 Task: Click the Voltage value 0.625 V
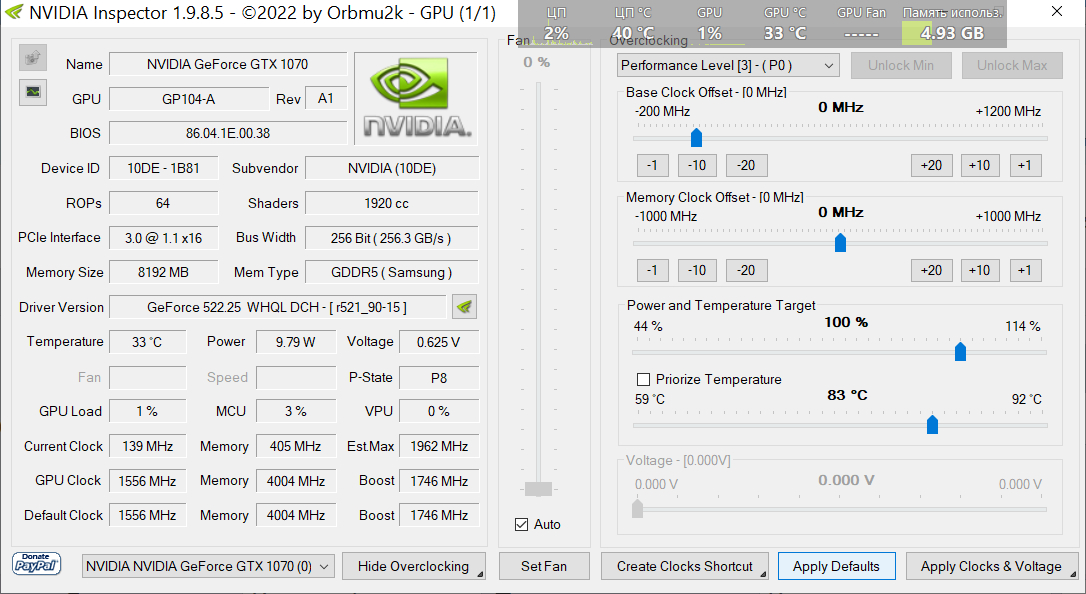[x=439, y=342]
